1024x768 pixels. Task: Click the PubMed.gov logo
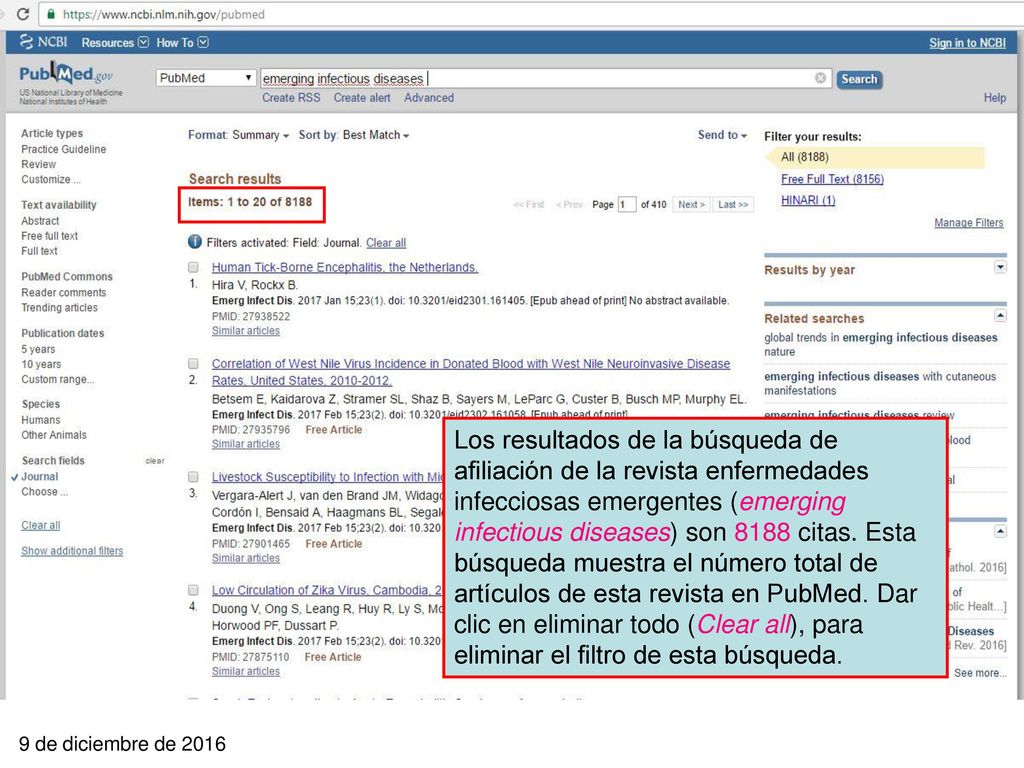pyautogui.click(x=66, y=74)
